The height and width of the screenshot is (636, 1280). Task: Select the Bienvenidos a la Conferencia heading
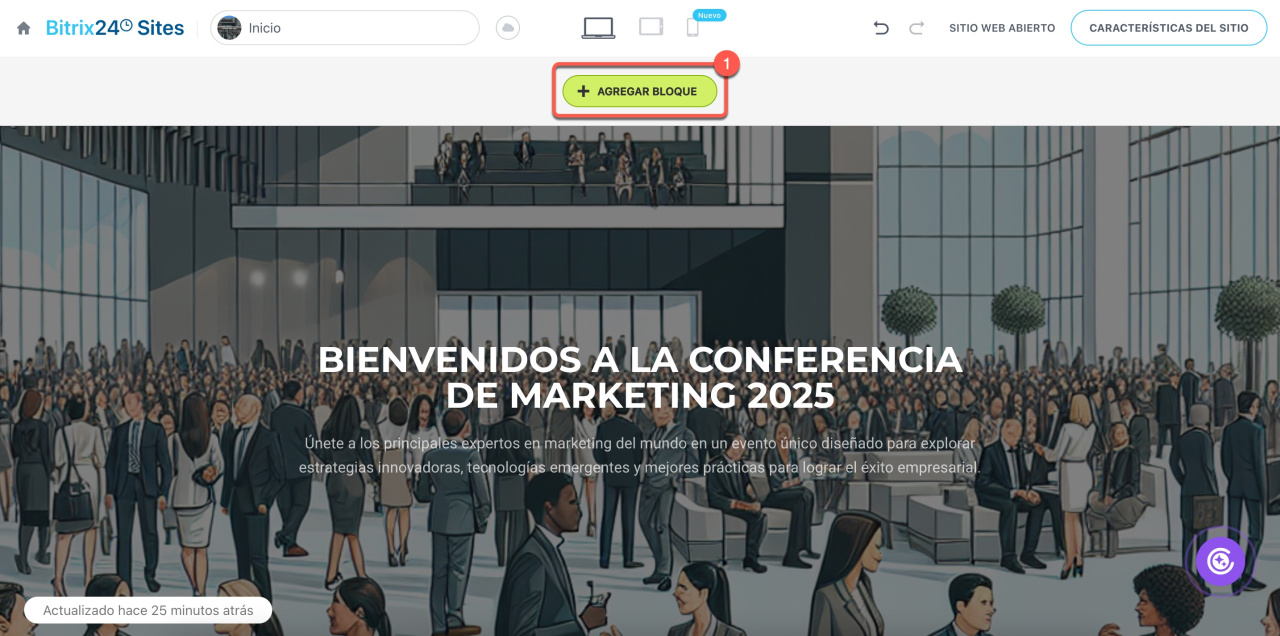pyautogui.click(x=640, y=378)
